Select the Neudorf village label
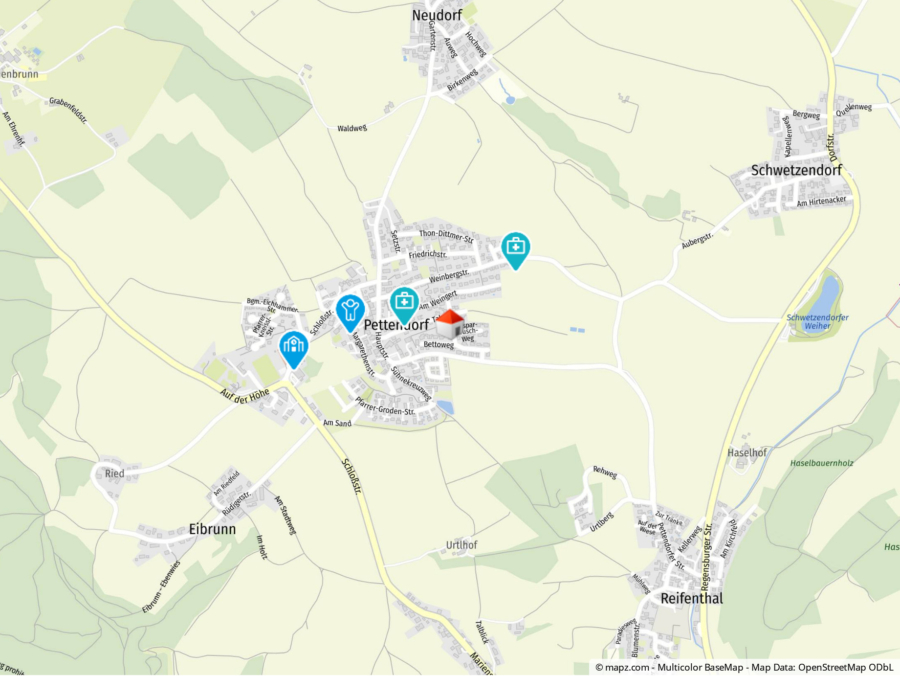 tap(437, 15)
